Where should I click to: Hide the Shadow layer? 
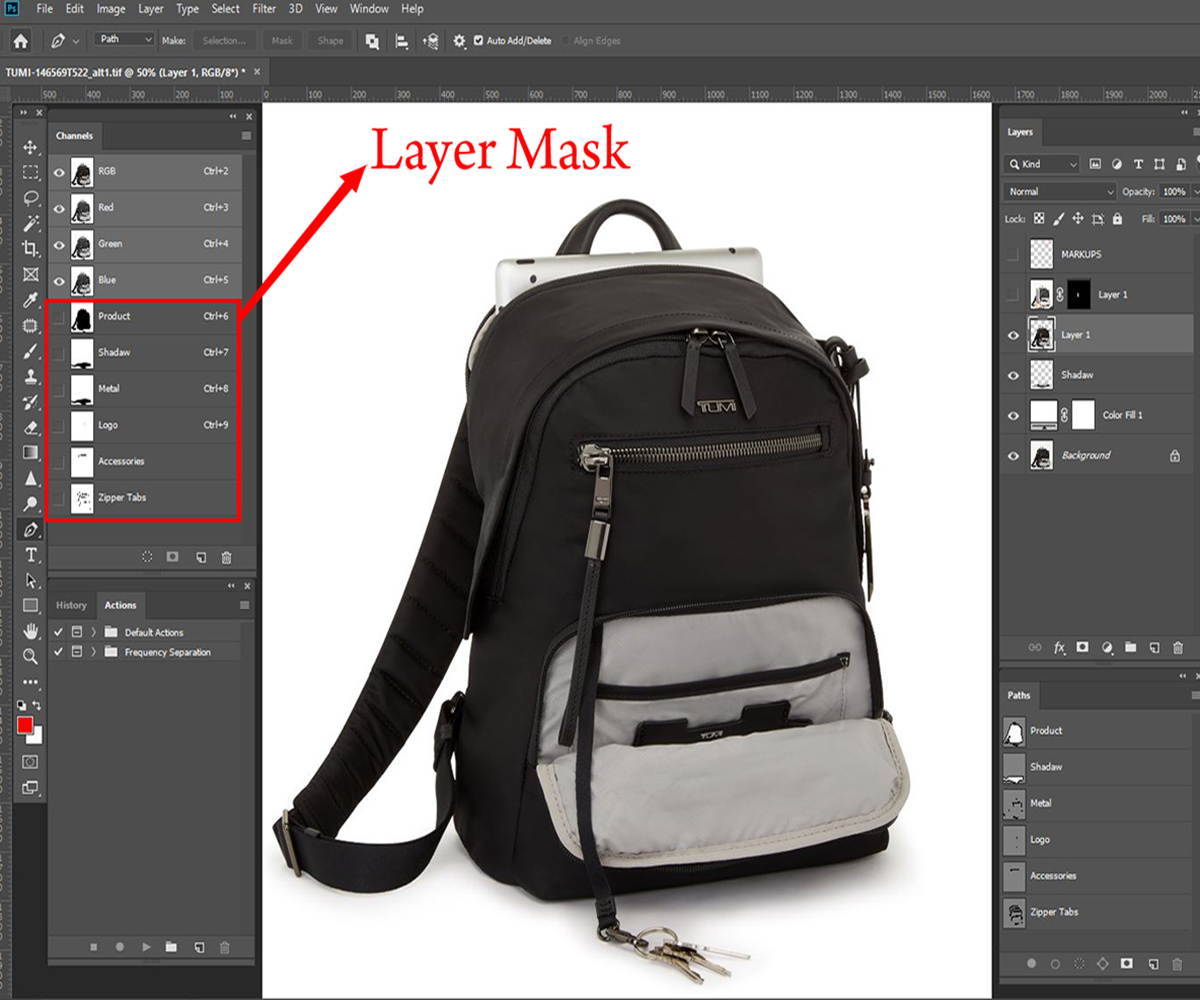(x=1013, y=375)
